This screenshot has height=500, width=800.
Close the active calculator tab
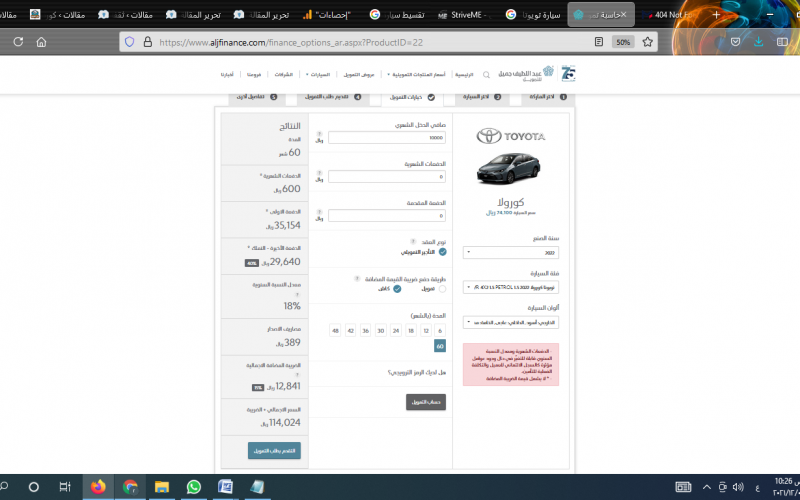623,15
